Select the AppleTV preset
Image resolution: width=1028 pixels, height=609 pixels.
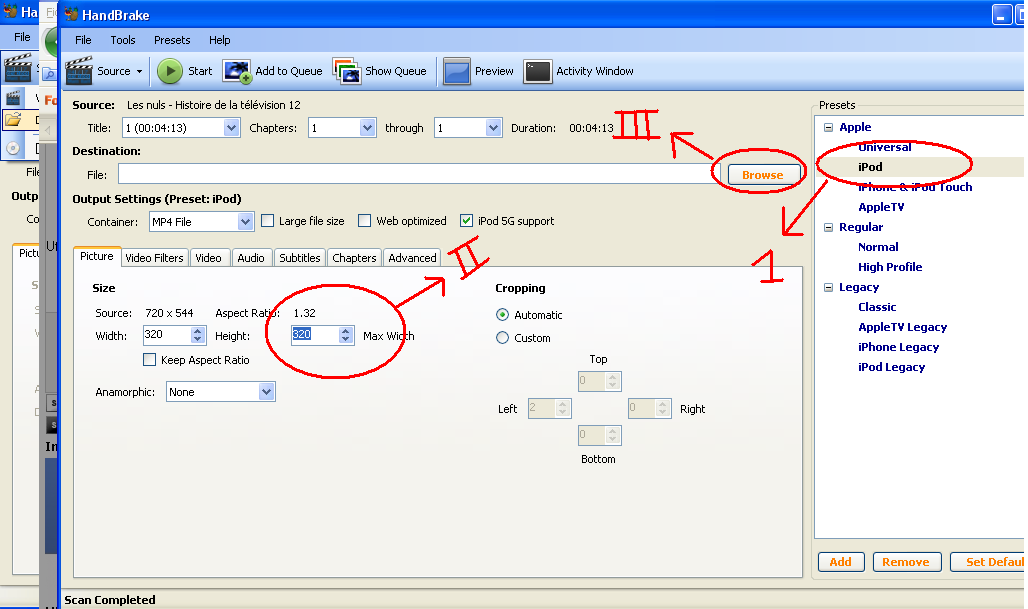click(x=881, y=207)
